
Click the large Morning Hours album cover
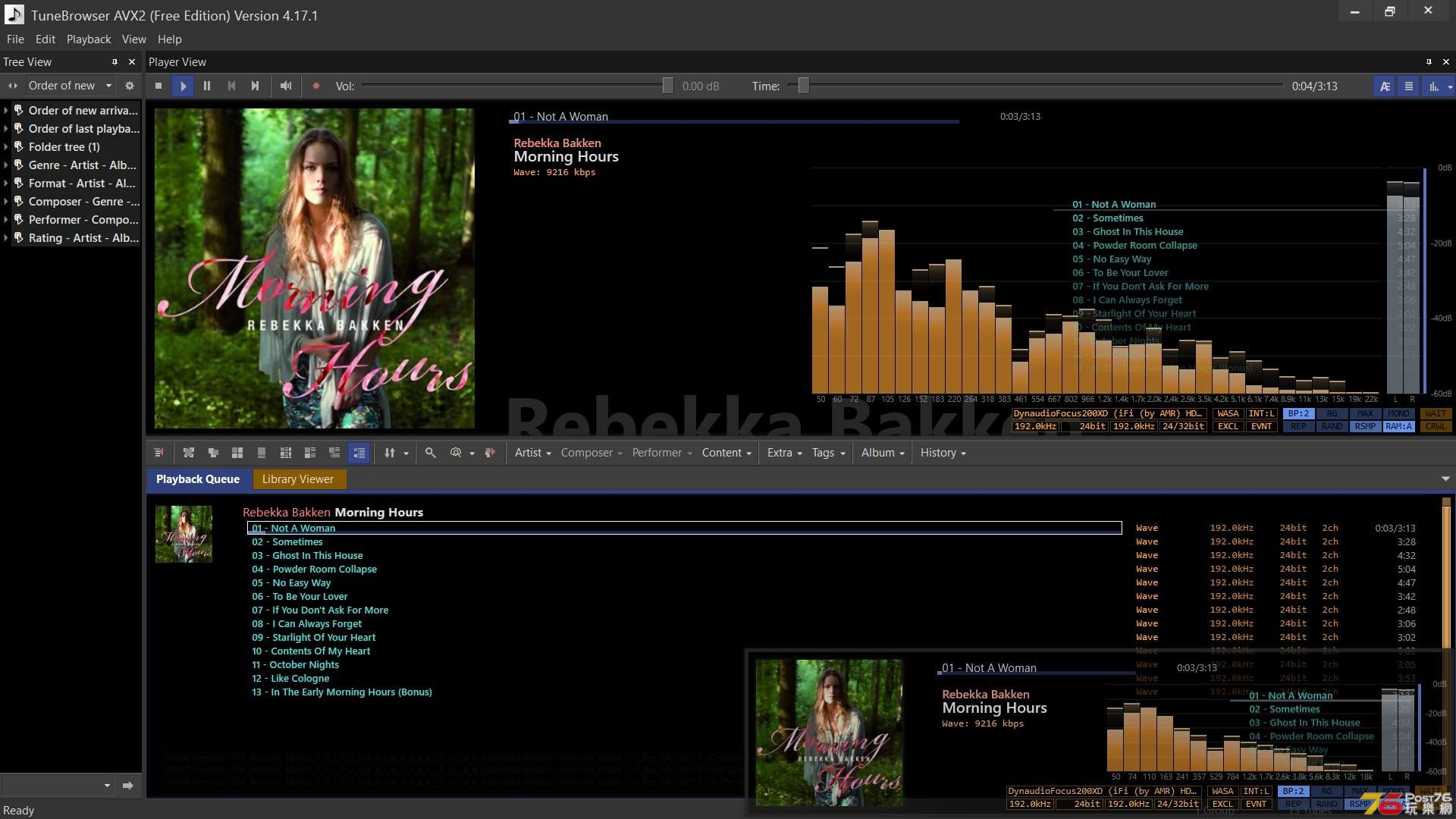(x=315, y=268)
